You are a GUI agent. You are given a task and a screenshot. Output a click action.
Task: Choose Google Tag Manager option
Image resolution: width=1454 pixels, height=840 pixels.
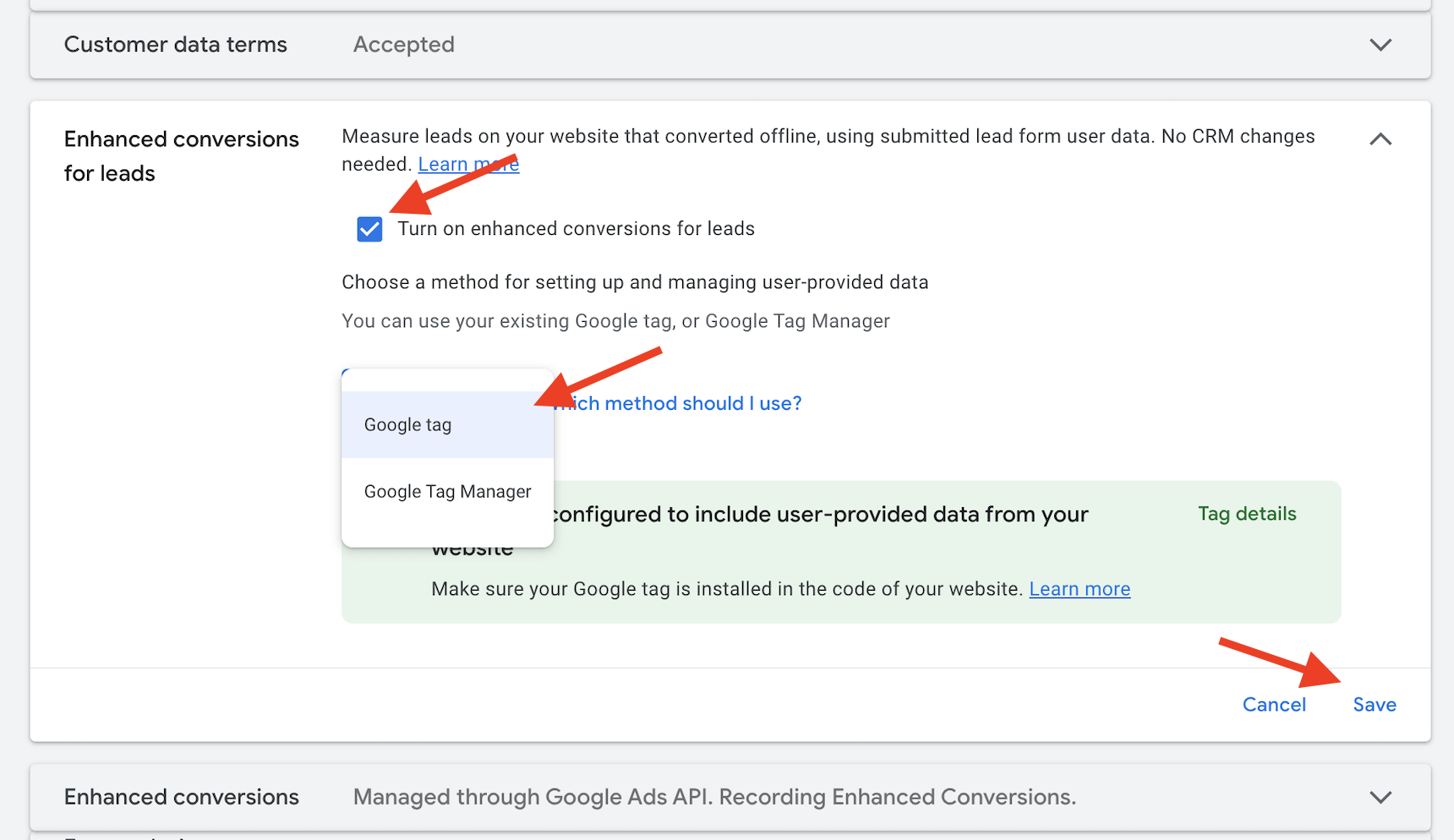(x=447, y=492)
